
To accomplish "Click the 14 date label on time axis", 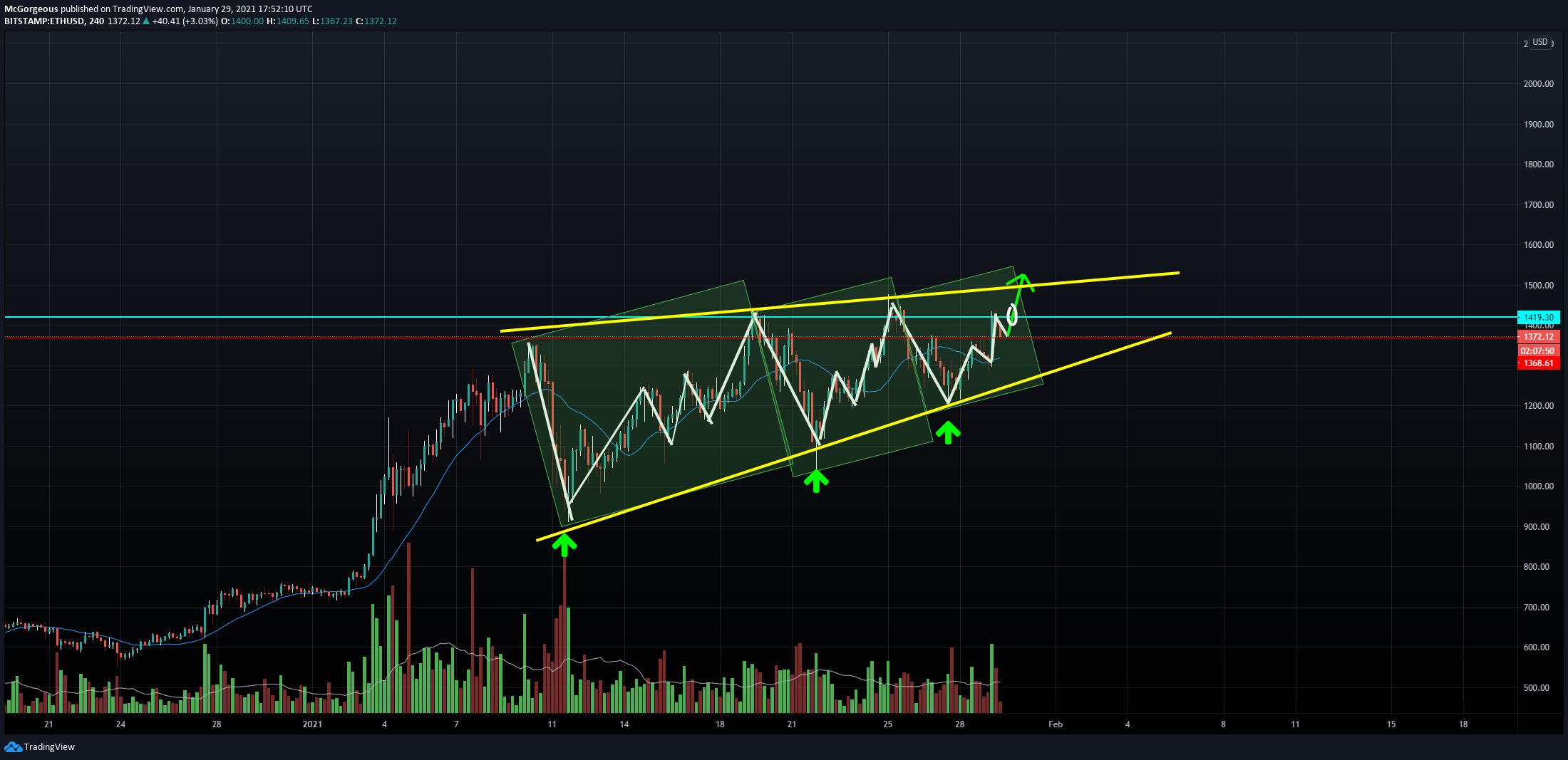I will (x=624, y=724).
